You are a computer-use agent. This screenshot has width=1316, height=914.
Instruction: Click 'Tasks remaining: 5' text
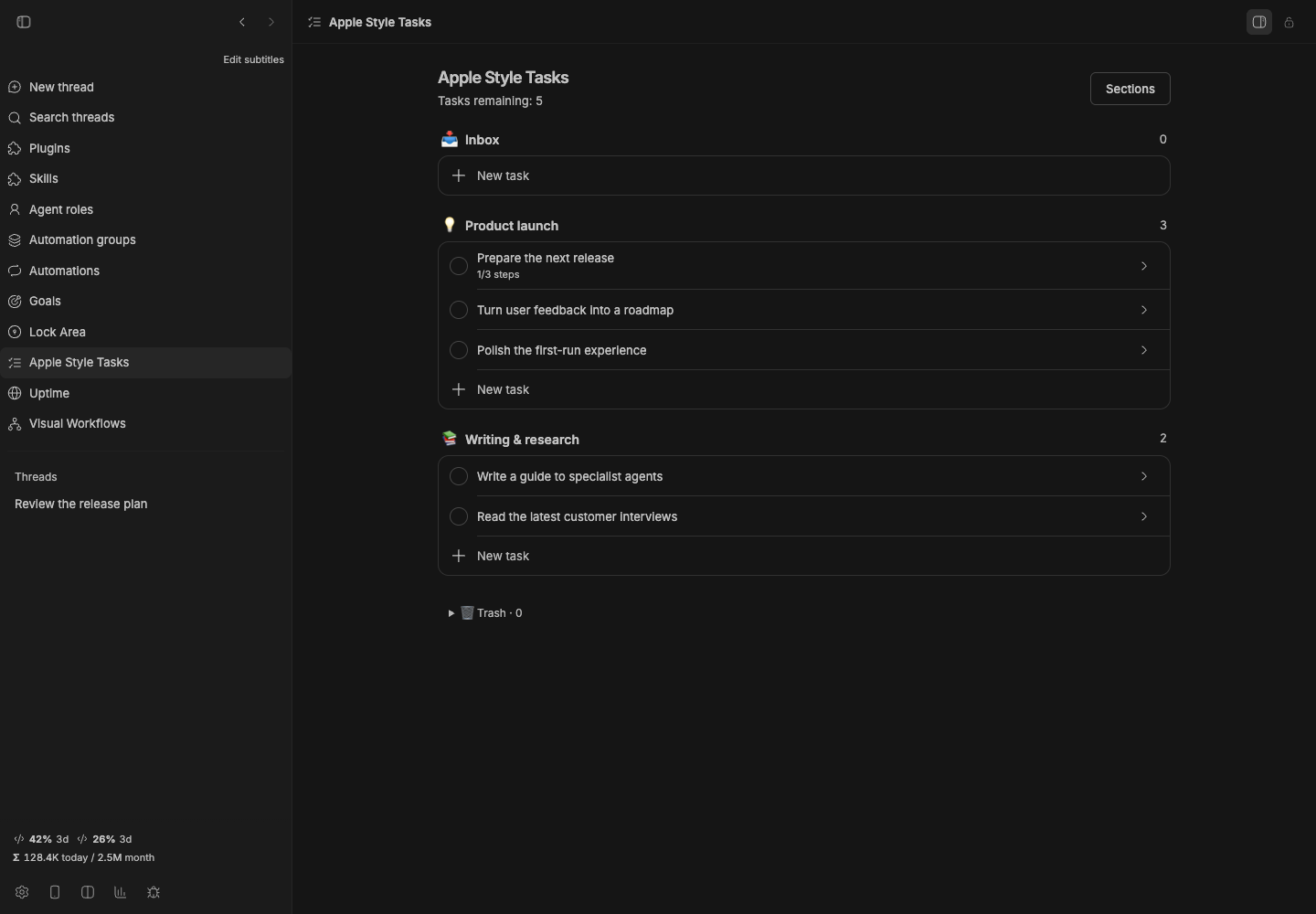(x=490, y=101)
